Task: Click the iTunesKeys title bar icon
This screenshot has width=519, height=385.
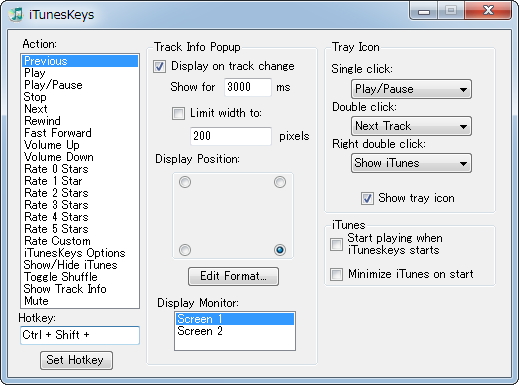Action: click(15, 15)
